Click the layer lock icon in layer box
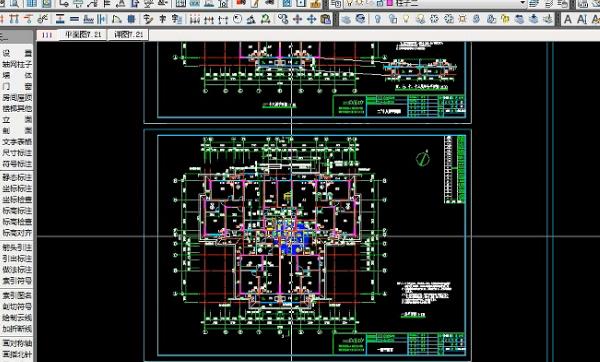 pos(380,3)
